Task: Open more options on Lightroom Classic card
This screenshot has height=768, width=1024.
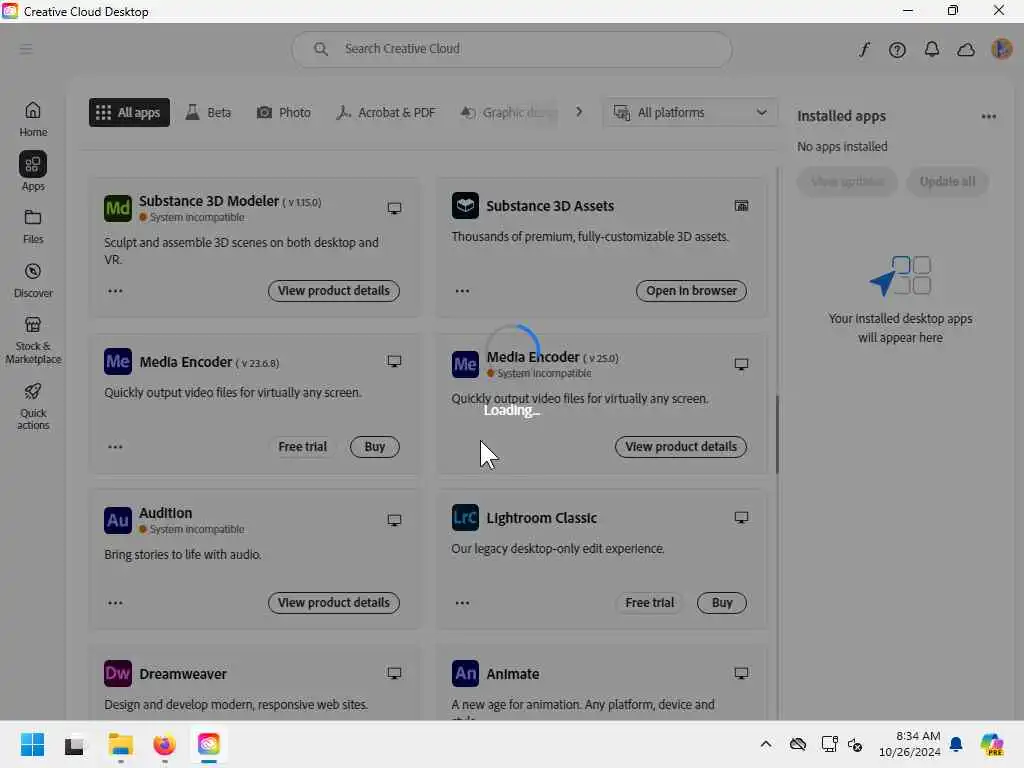Action: (x=462, y=603)
